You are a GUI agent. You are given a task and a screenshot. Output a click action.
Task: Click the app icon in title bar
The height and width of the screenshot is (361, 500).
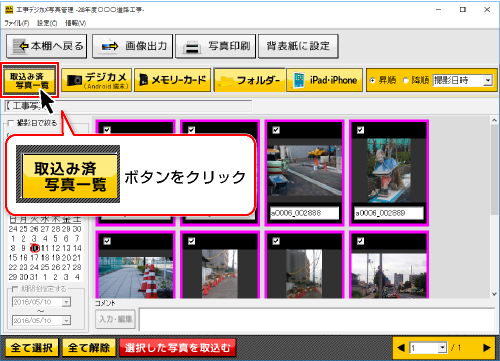(x=9, y=10)
